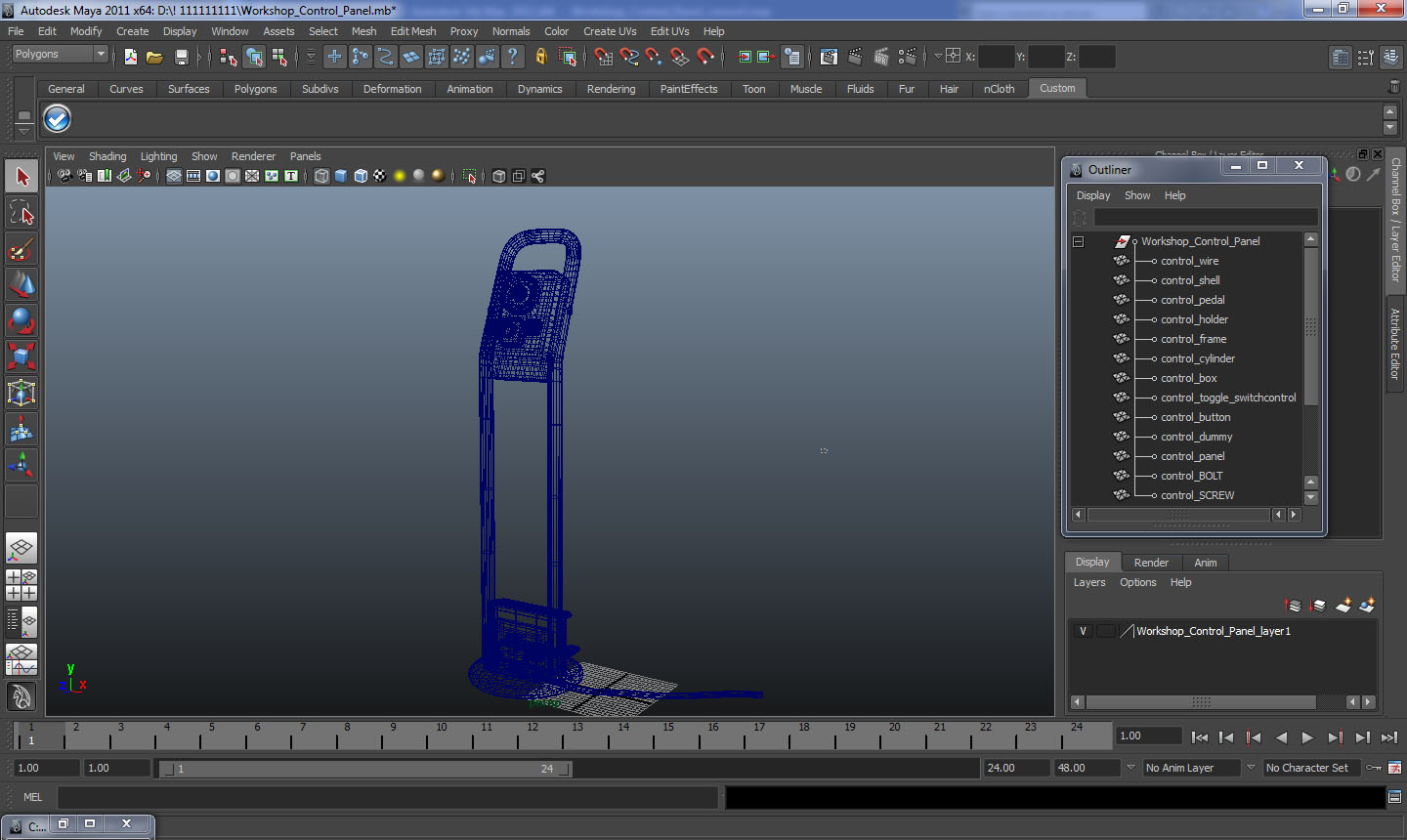Toggle wireframe display in viewport toolbar
The width and height of the screenshot is (1407, 840).
(x=321, y=176)
